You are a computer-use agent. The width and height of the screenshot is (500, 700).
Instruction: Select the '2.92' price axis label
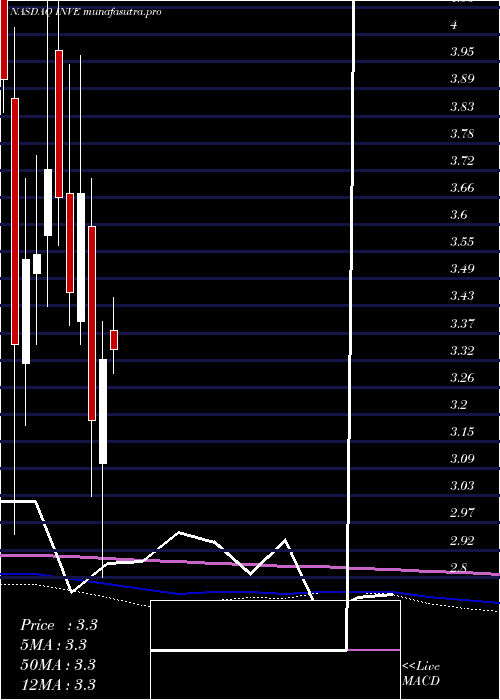(462, 541)
